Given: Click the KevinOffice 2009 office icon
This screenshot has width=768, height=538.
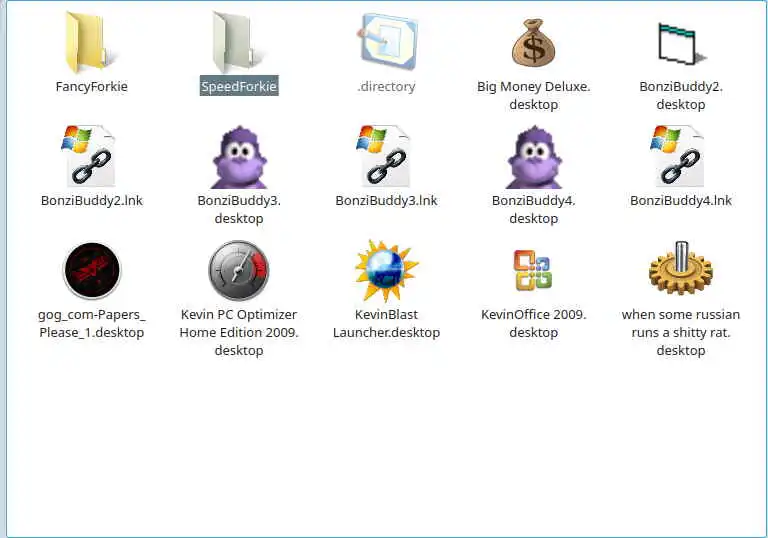Looking at the screenshot, I should (x=533, y=270).
